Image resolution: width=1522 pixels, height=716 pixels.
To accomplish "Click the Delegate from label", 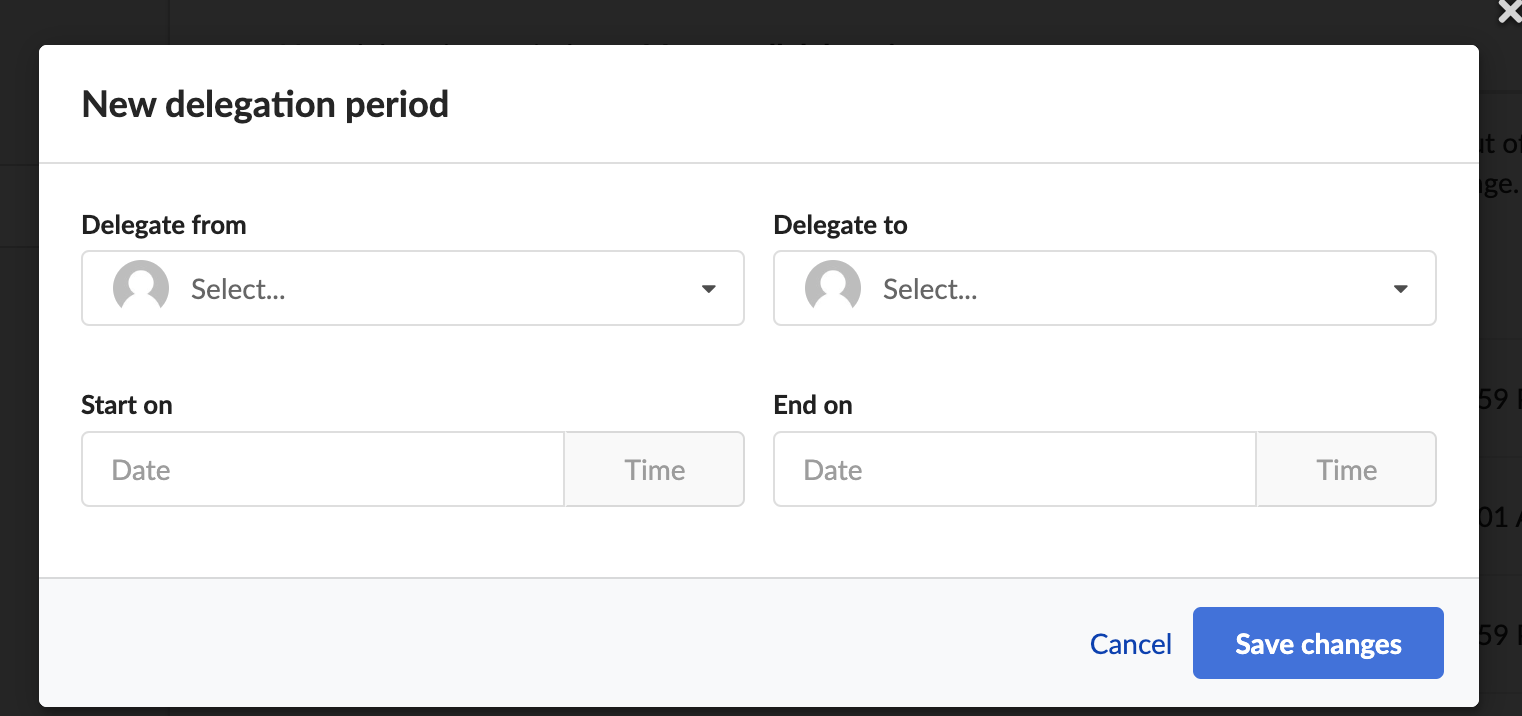I will pos(164,225).
